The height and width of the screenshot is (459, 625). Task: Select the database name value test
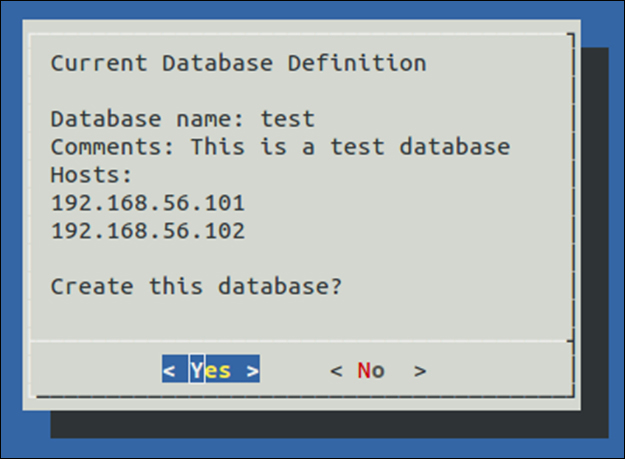pos(287,119)
